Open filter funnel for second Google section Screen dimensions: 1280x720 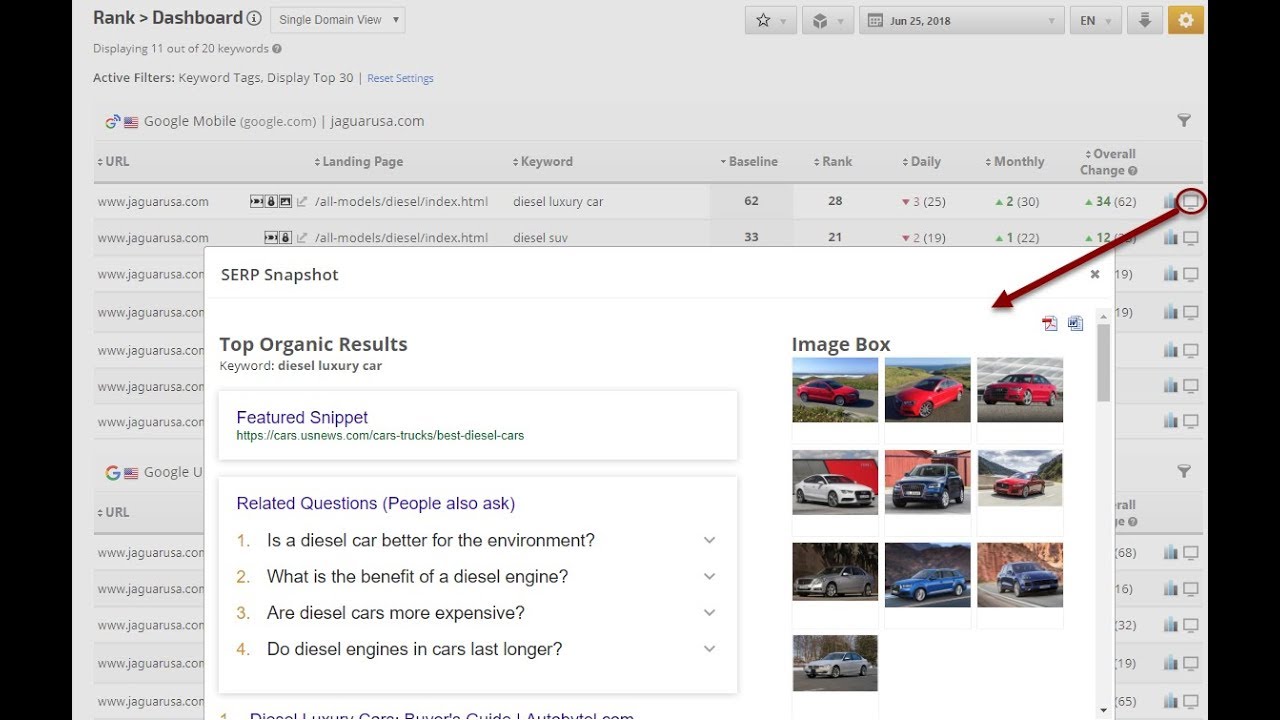1184,472
